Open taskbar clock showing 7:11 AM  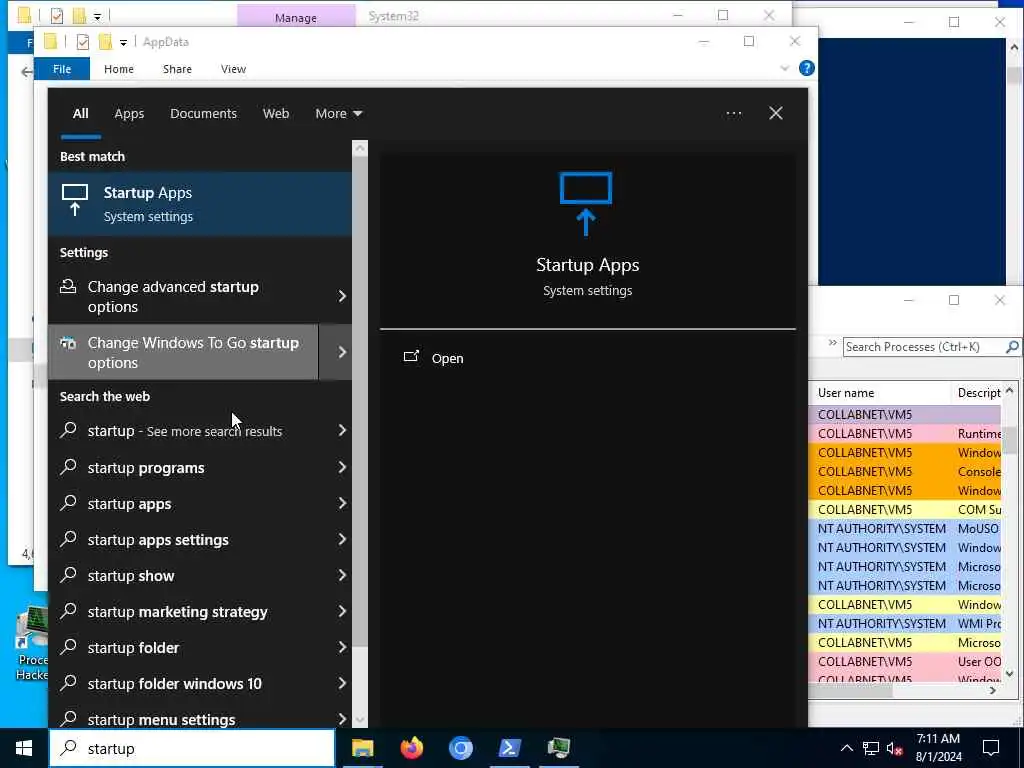[938, 748]
